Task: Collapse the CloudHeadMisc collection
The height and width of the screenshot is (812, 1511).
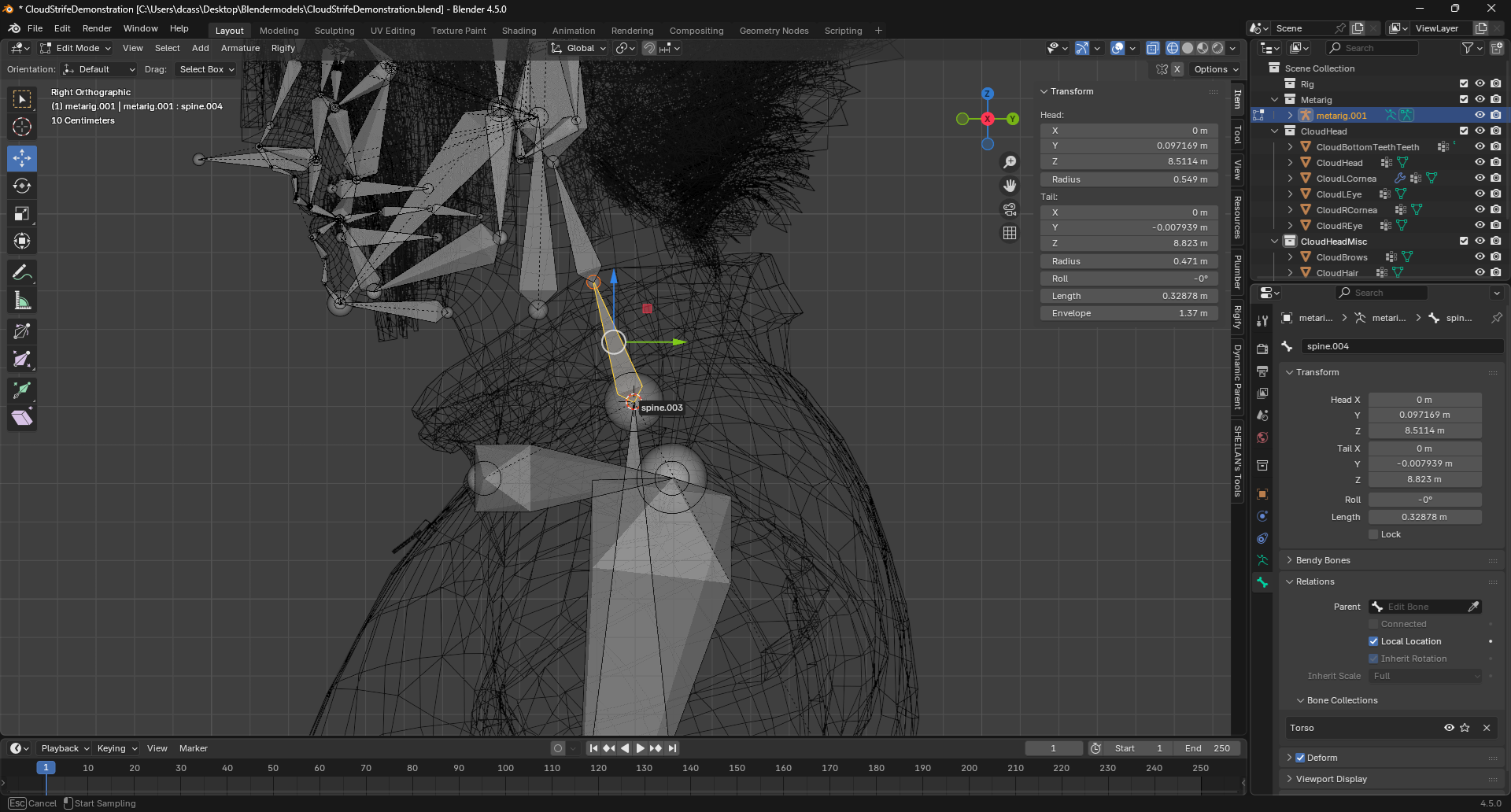Action: pyautogui.click(x=1275, y=242)
